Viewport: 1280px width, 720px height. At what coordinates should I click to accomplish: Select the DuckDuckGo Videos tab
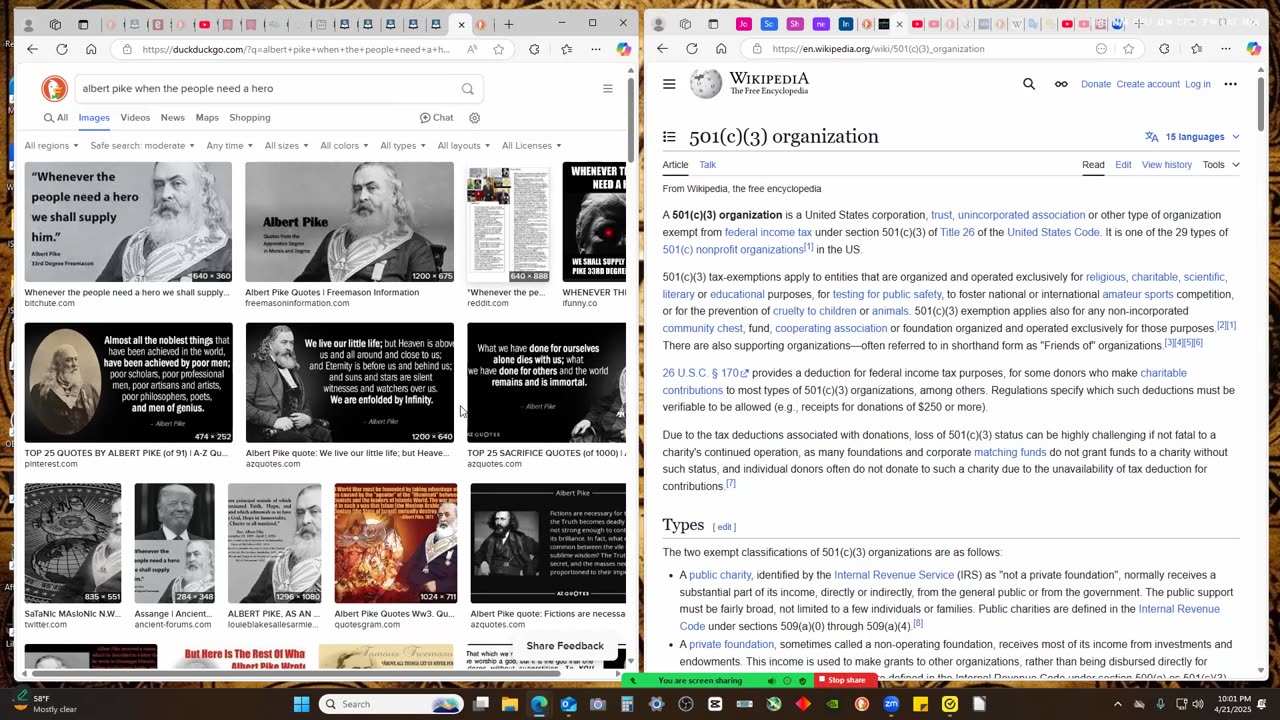[135, 118]
